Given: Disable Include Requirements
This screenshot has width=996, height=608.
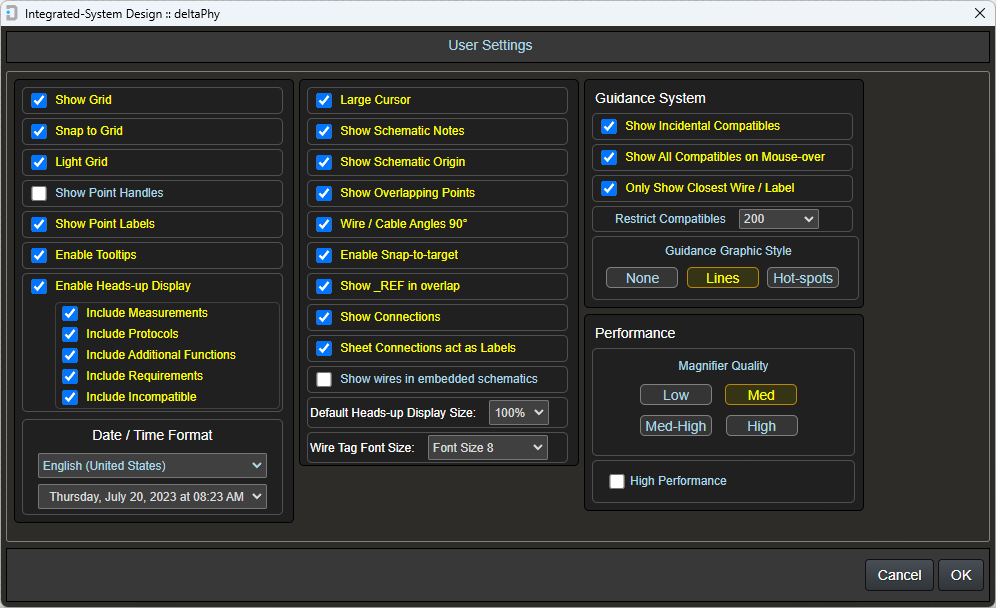Looking at the screenshot, I should pyautogui.click(x=69, y=376).
